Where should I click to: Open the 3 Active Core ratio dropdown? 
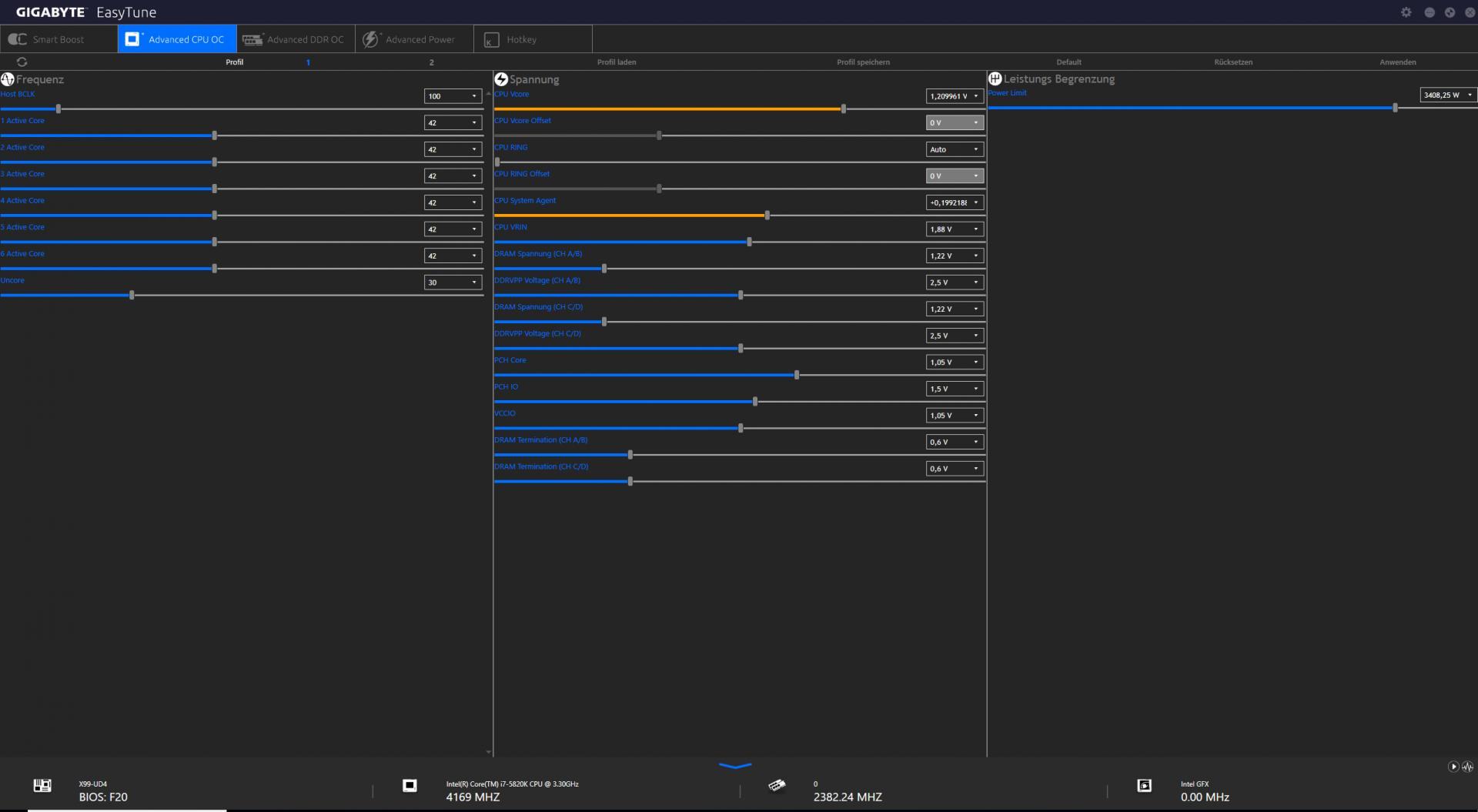[453, 175]
